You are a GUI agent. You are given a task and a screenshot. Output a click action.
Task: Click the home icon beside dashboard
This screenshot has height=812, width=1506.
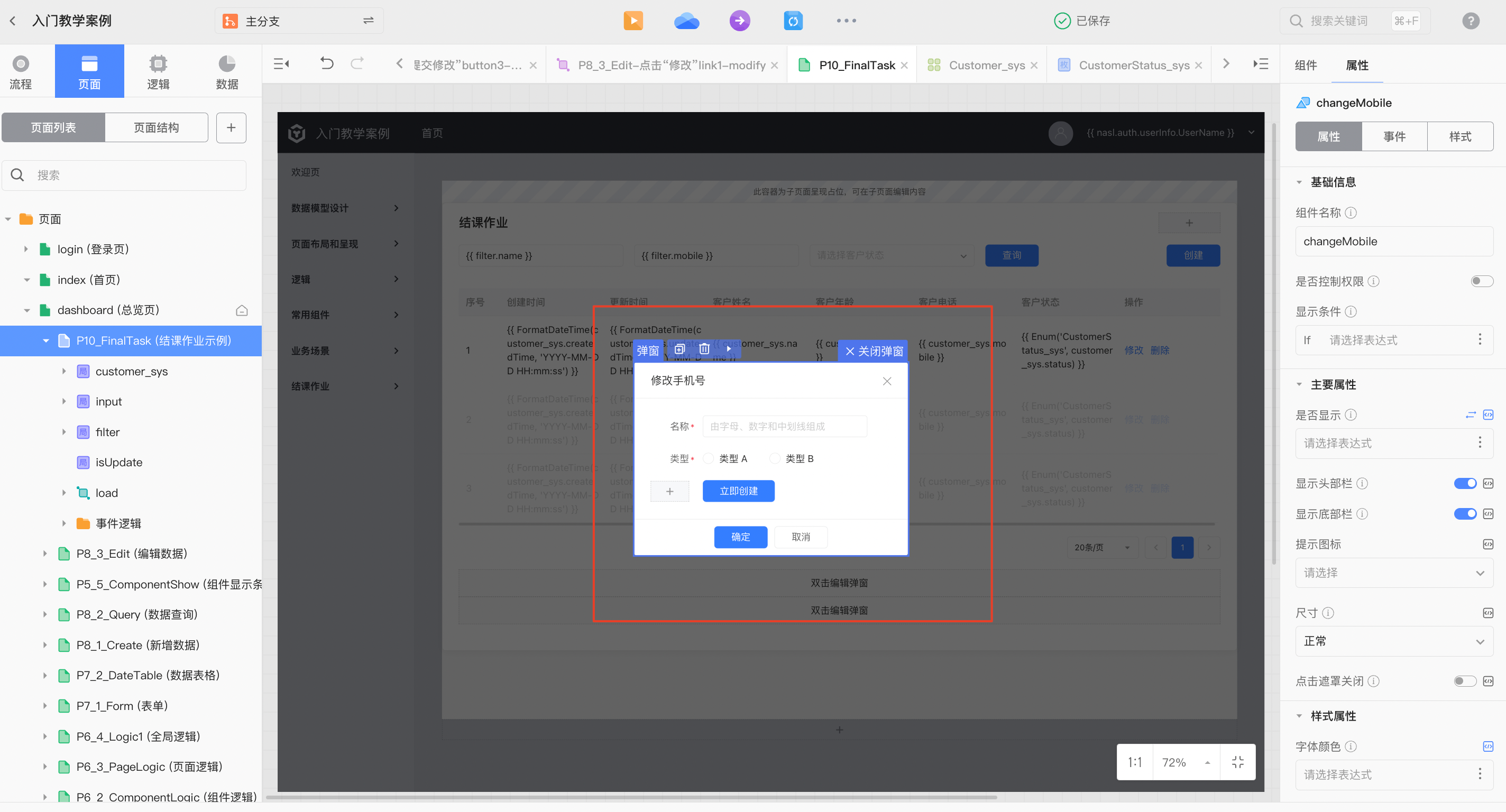coord(242,310)
